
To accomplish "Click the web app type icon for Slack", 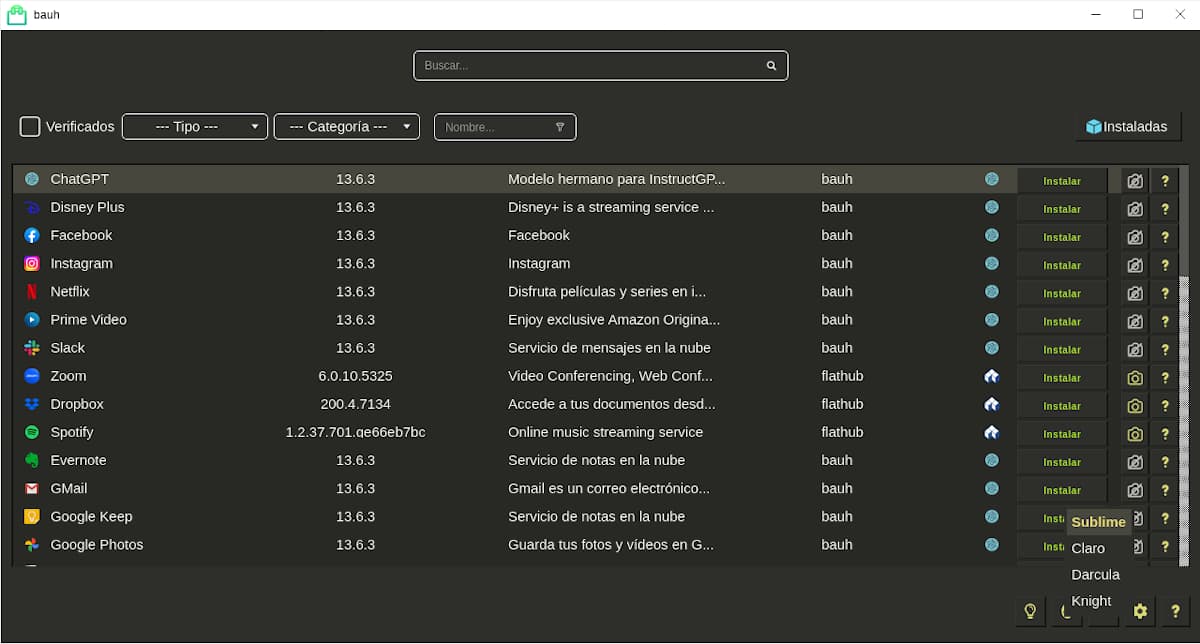I will pos(991,348).
